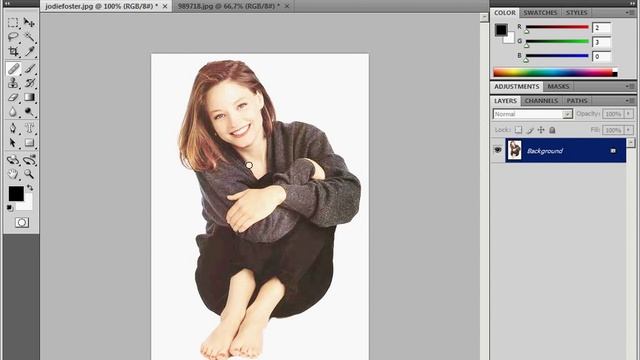
Task: Close the jodiefoster.jpg document tab
Action: coord(165,6)
